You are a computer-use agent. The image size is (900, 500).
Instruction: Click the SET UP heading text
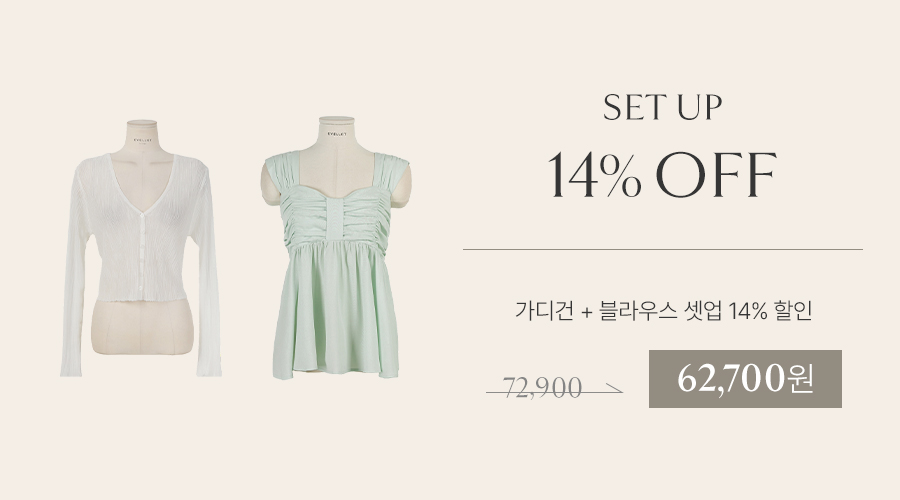click(662, 107)
